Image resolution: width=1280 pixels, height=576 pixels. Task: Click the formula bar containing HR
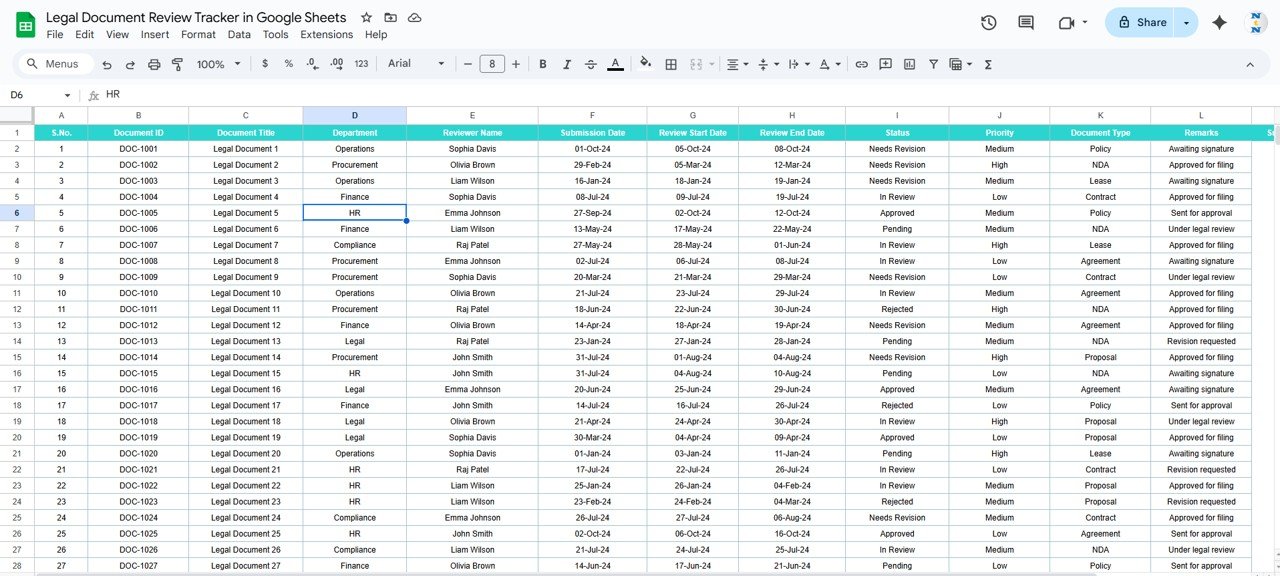[600, 95]
